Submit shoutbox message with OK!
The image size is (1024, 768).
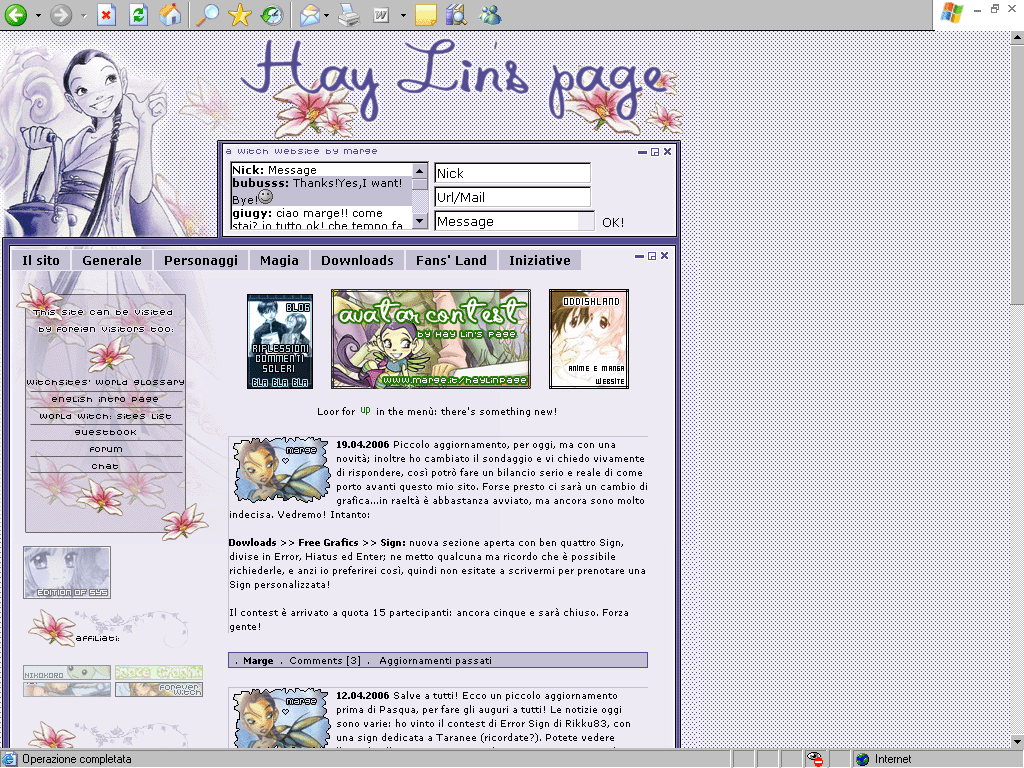pos(613,223)
